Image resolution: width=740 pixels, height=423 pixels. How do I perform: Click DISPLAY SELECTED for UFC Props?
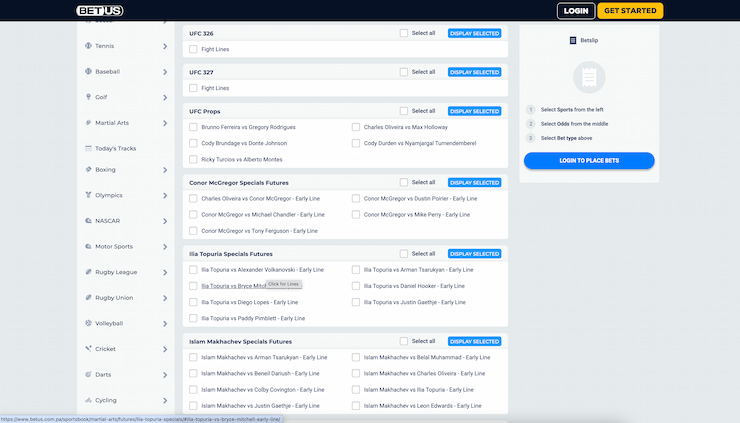point(474,111)
